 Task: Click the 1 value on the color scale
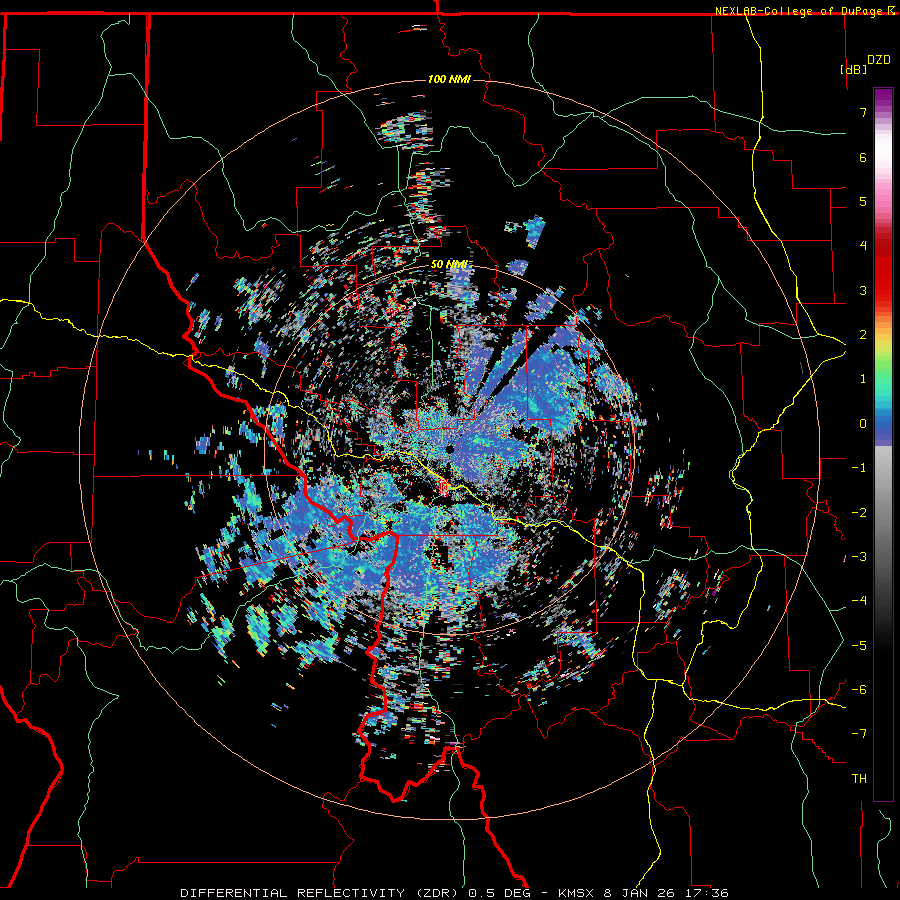pyautogui.click(x=863, y=379)
